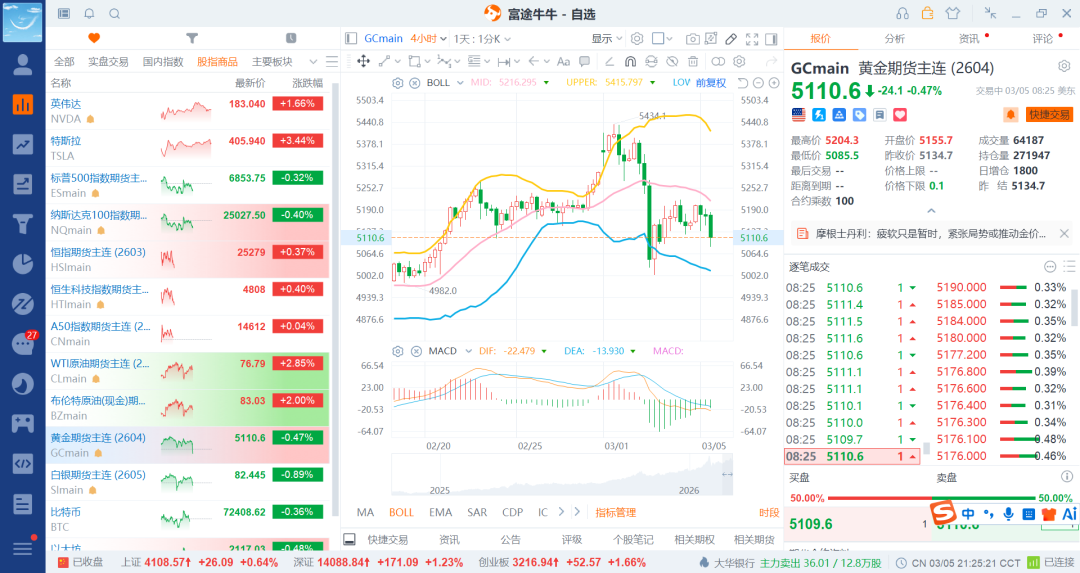This screenshot has height=573, width=1080.
Task: Click the watchlist vertical scrollbar
Action: pyautogui.click(x=335, y=300)
